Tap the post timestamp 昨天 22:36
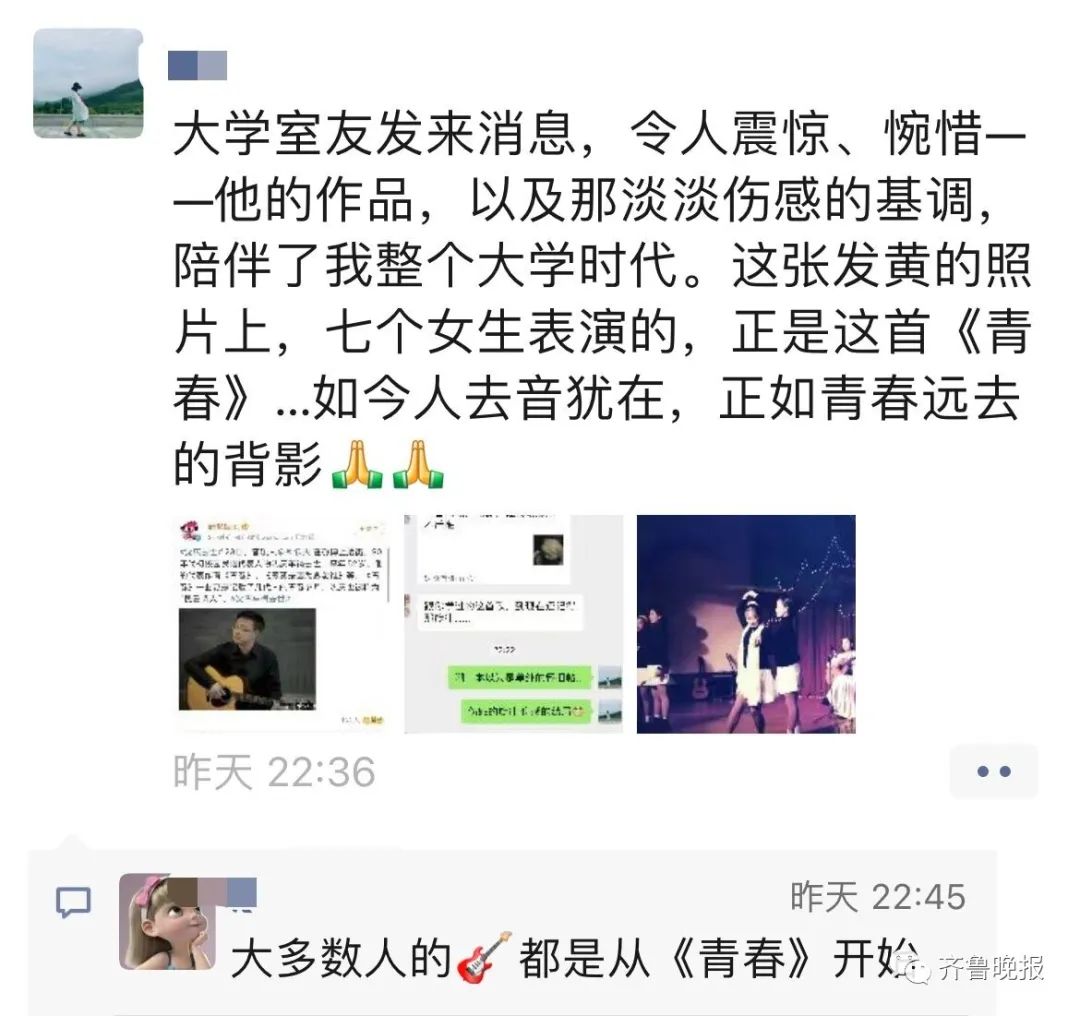This screenshot has width=1080, height=1016. (274, 771)
